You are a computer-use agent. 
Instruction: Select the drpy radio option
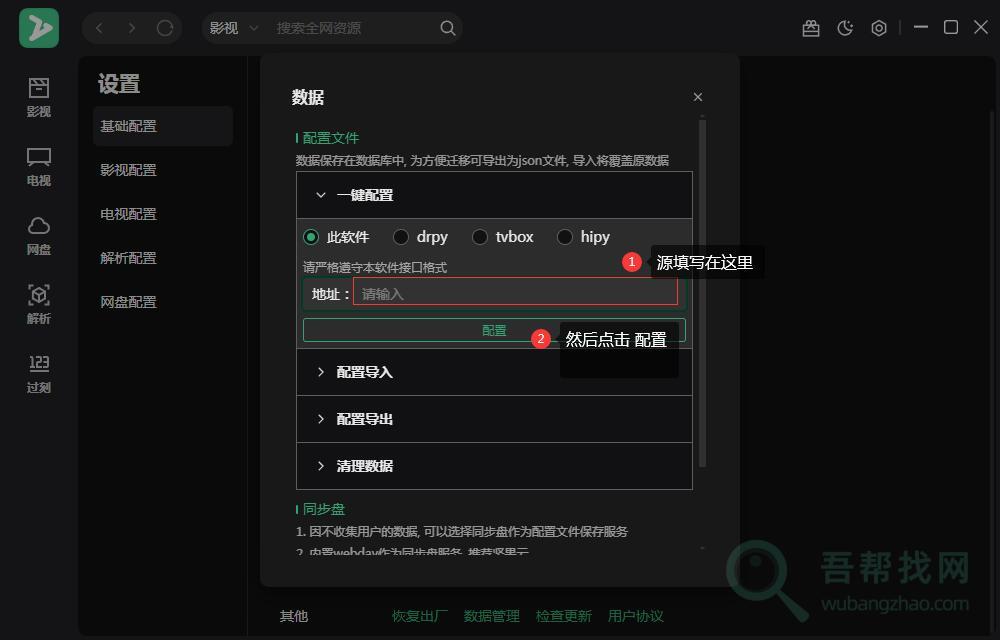(401, 237)
